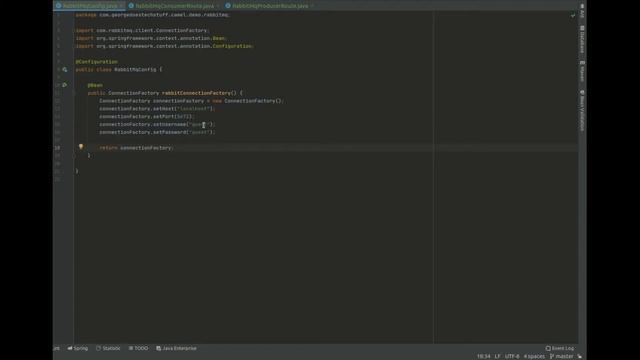Change the UTF-8 file encoding

pos(512,356)
